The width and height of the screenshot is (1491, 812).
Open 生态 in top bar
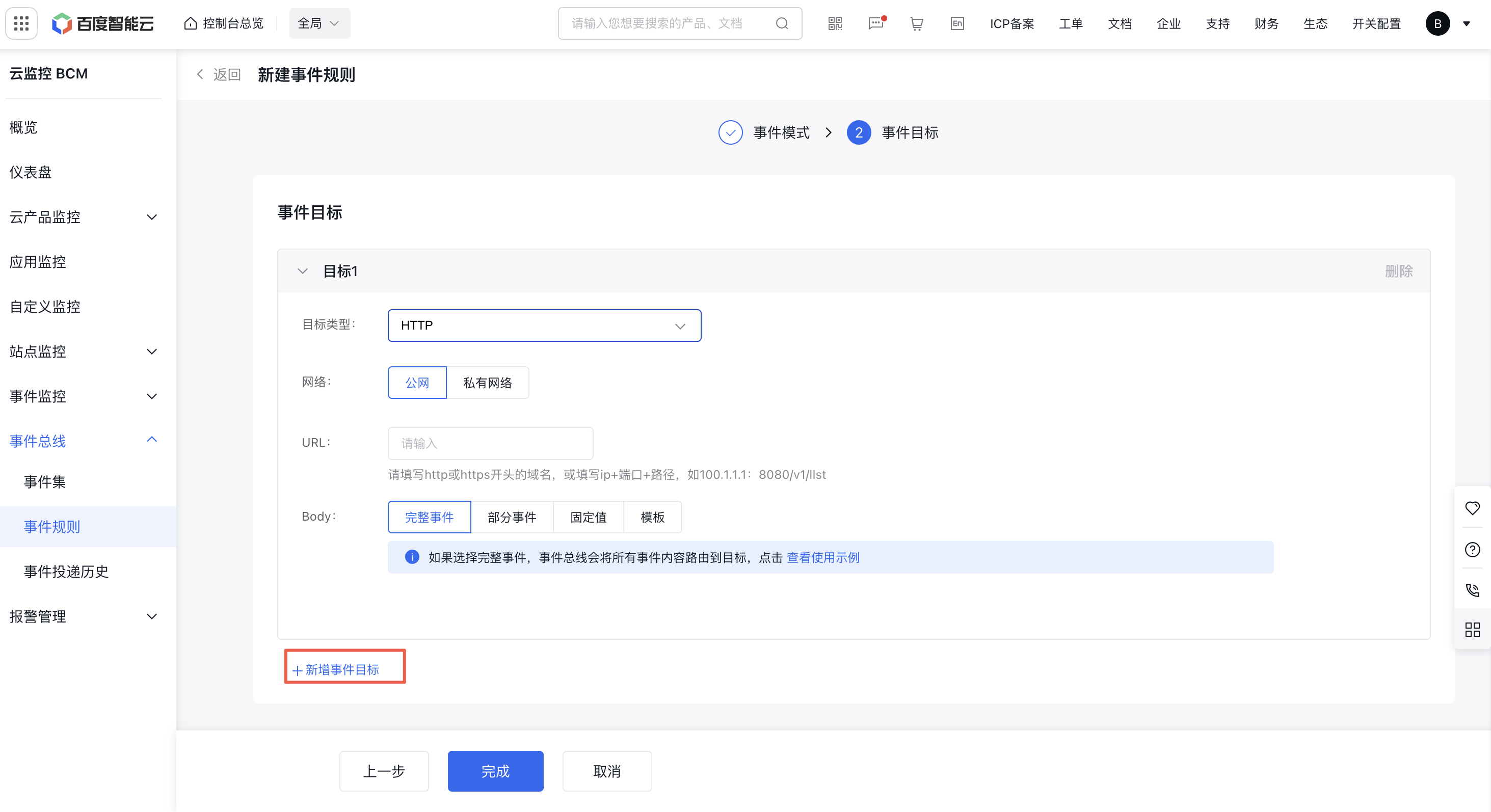[x=1315, y=24]
